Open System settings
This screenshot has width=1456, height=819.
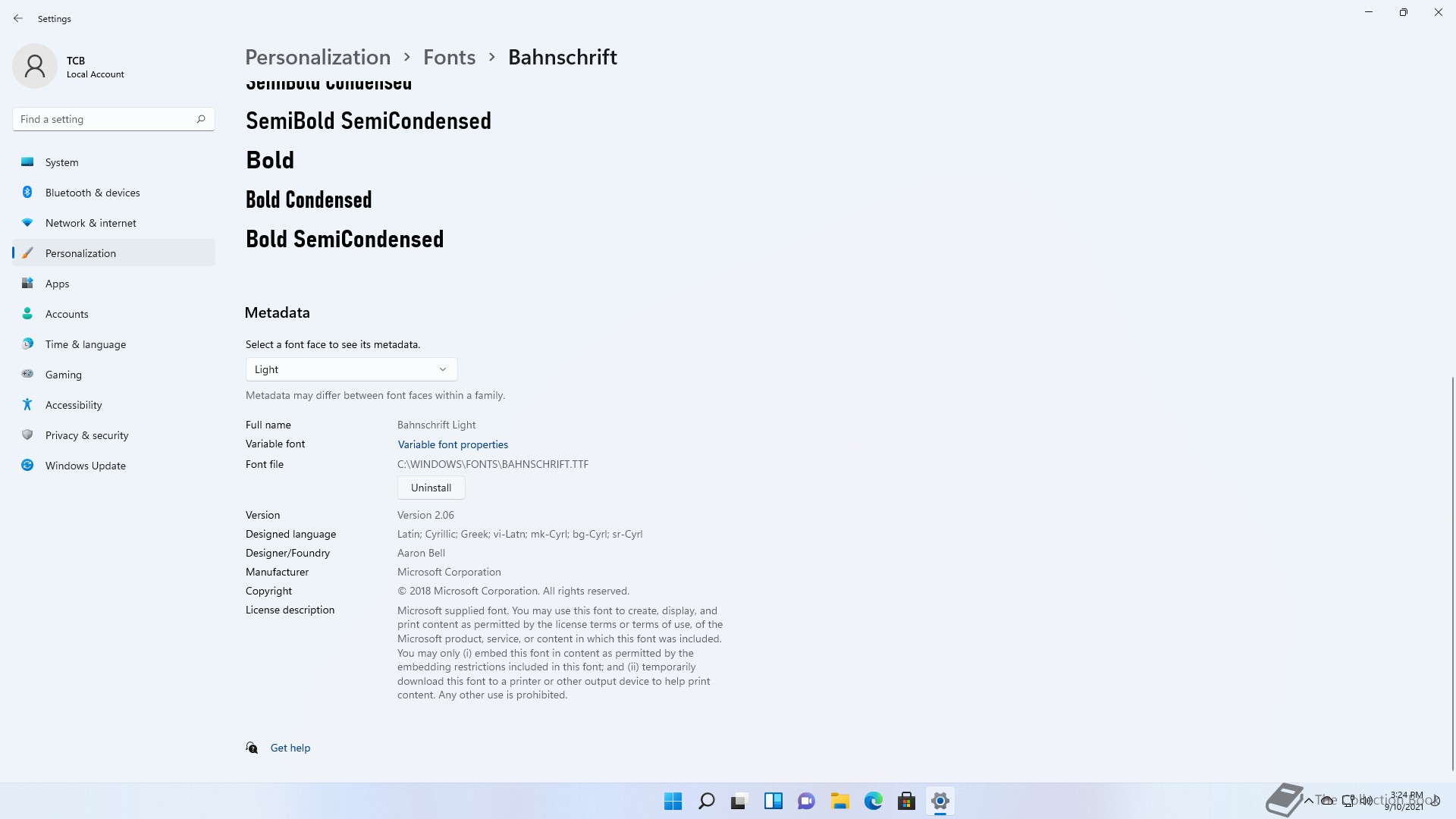click(114, 162)
